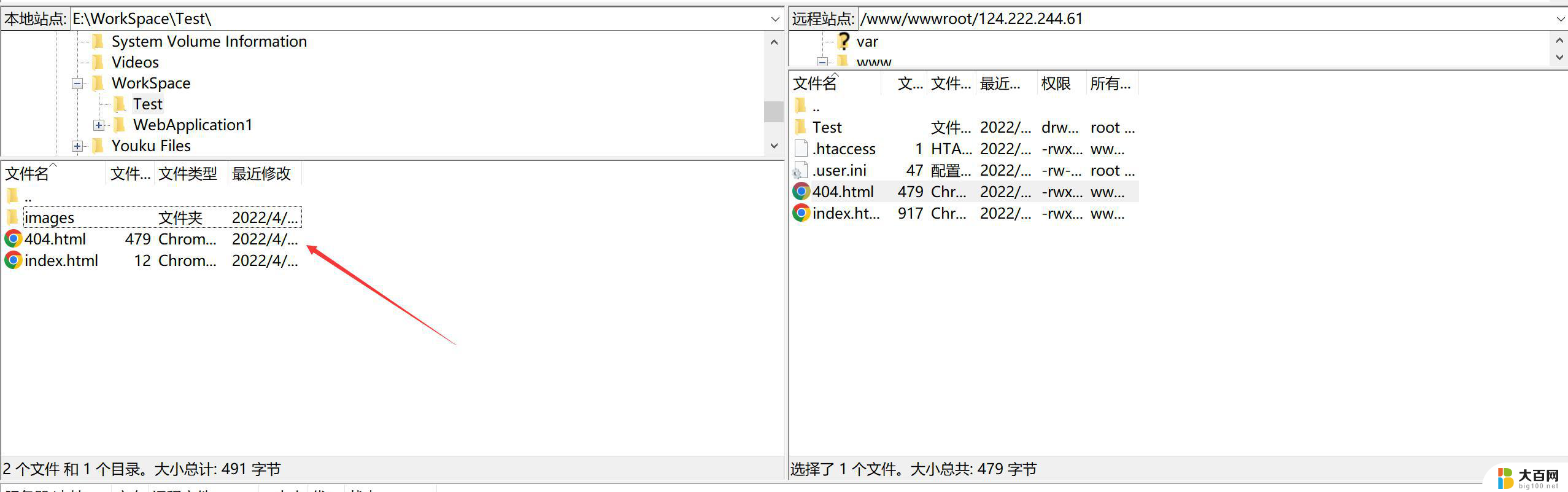Sort remote files by 文件名 column
The image size is (1568, 492).
coord(835,84)
